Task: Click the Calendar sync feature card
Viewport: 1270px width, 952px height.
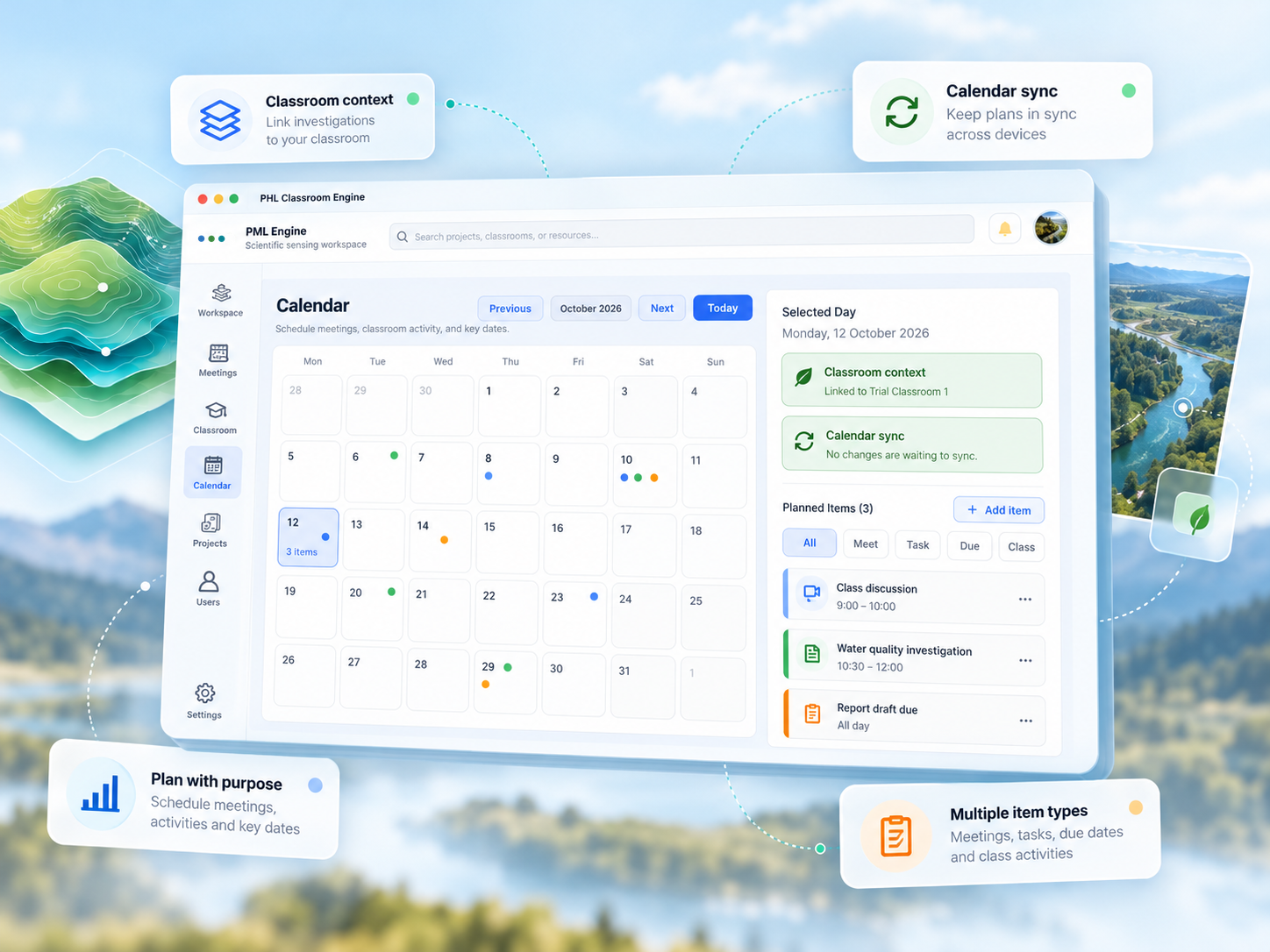Action: click(1002, 111)
